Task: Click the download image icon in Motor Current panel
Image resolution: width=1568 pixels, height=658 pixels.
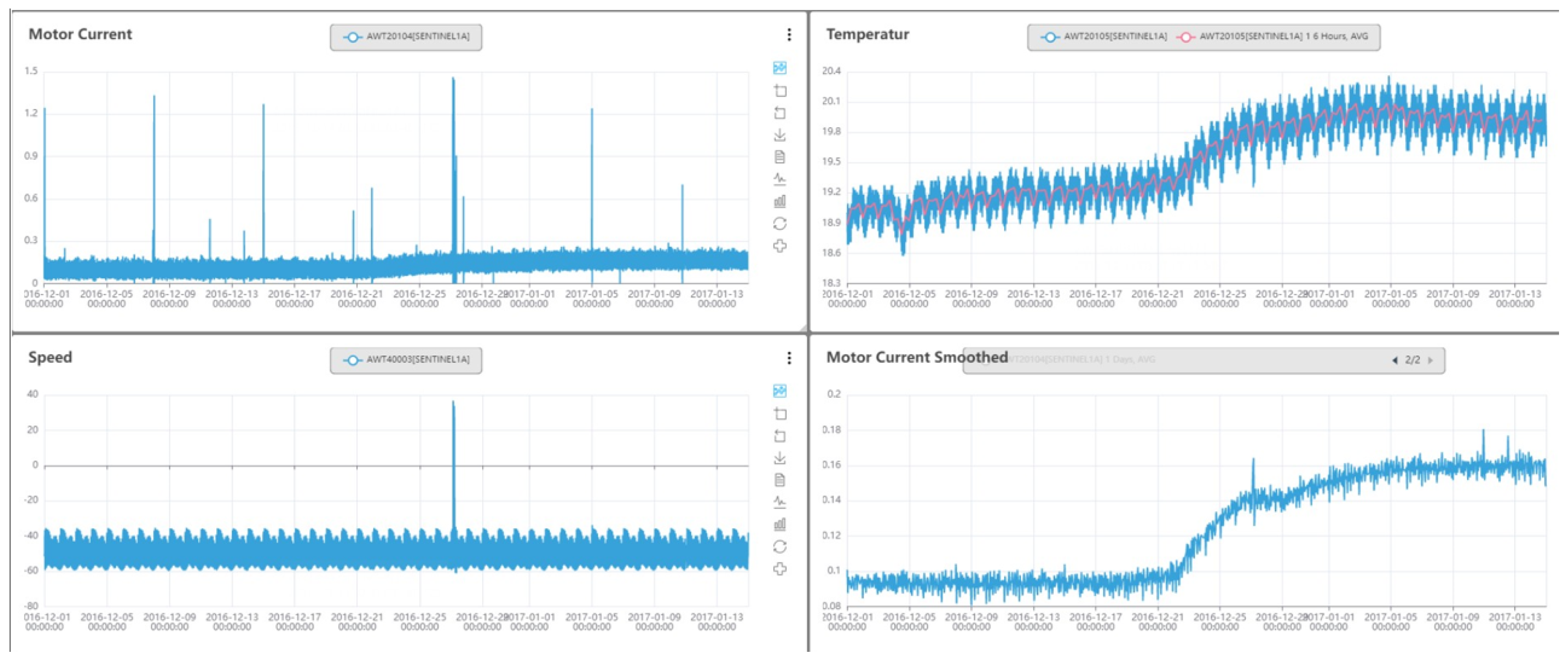Action: click(780, 135)
